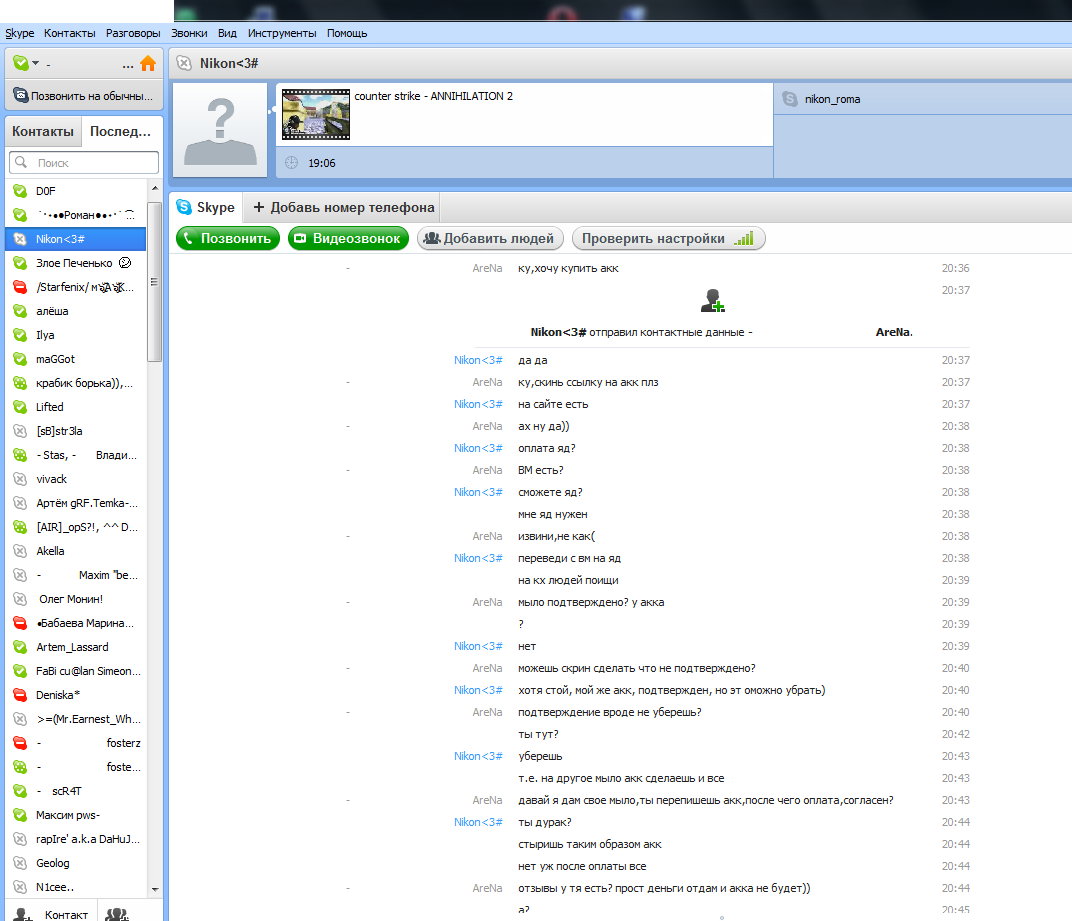
Task: Click the contact search field
Action: [84, 163]
